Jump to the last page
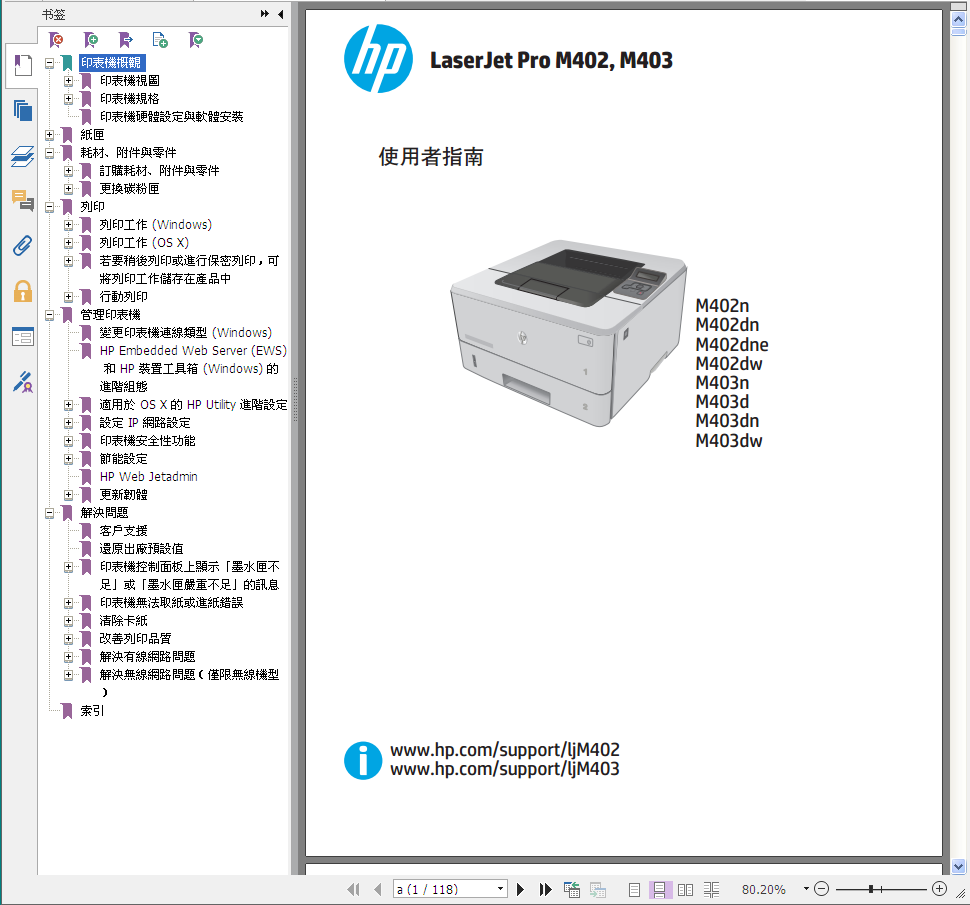970x905 pixels. 545,889
